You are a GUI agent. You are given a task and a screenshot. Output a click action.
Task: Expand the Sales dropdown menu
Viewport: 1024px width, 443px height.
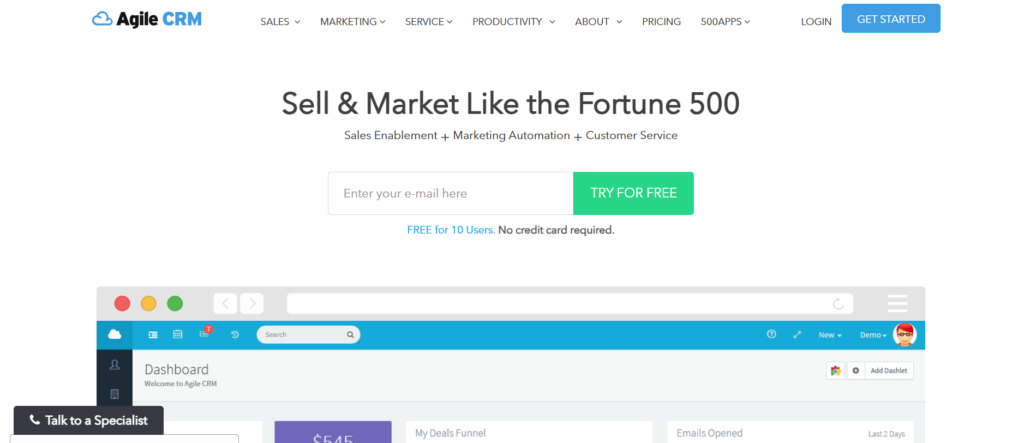tap(280, 21)
